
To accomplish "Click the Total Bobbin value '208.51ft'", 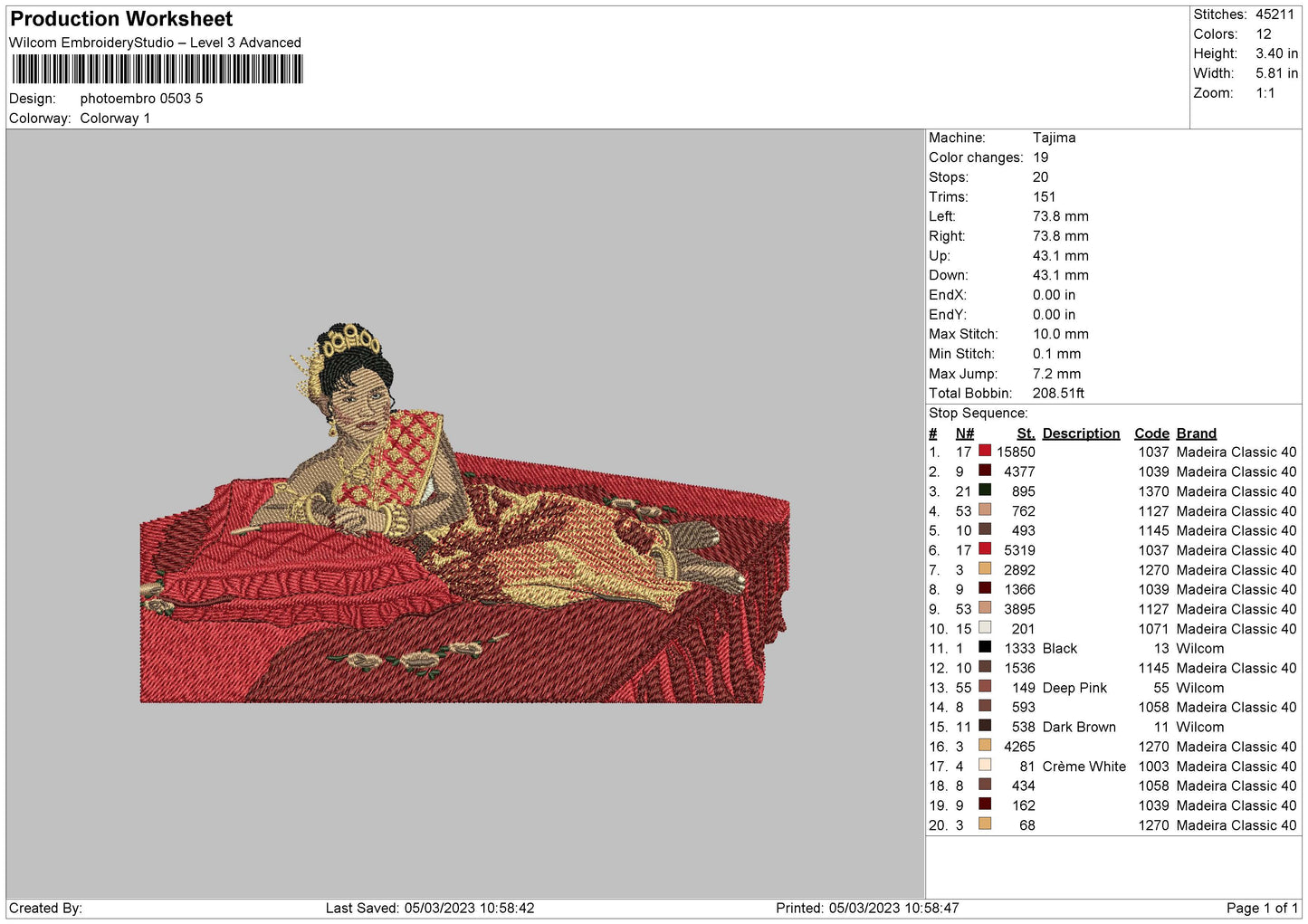I will 1059,394.
